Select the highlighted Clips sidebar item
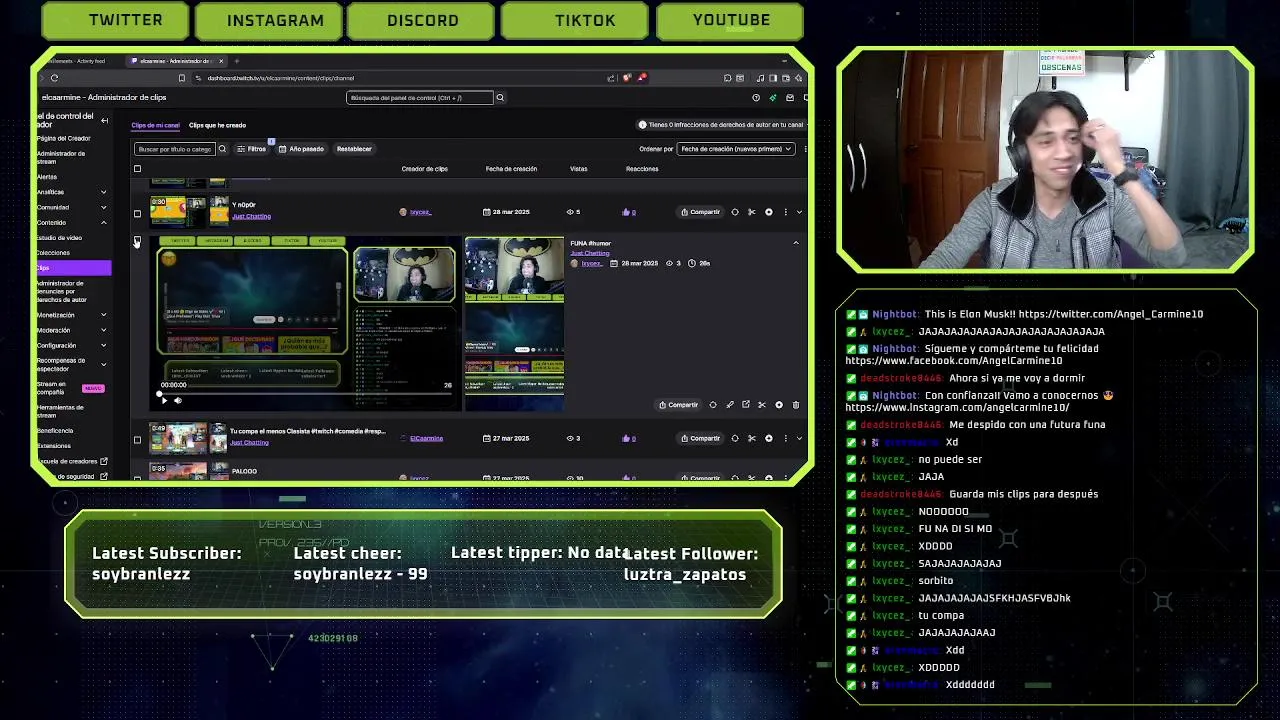This screenshot has width=1280, height=720. [x=72, y=268]
